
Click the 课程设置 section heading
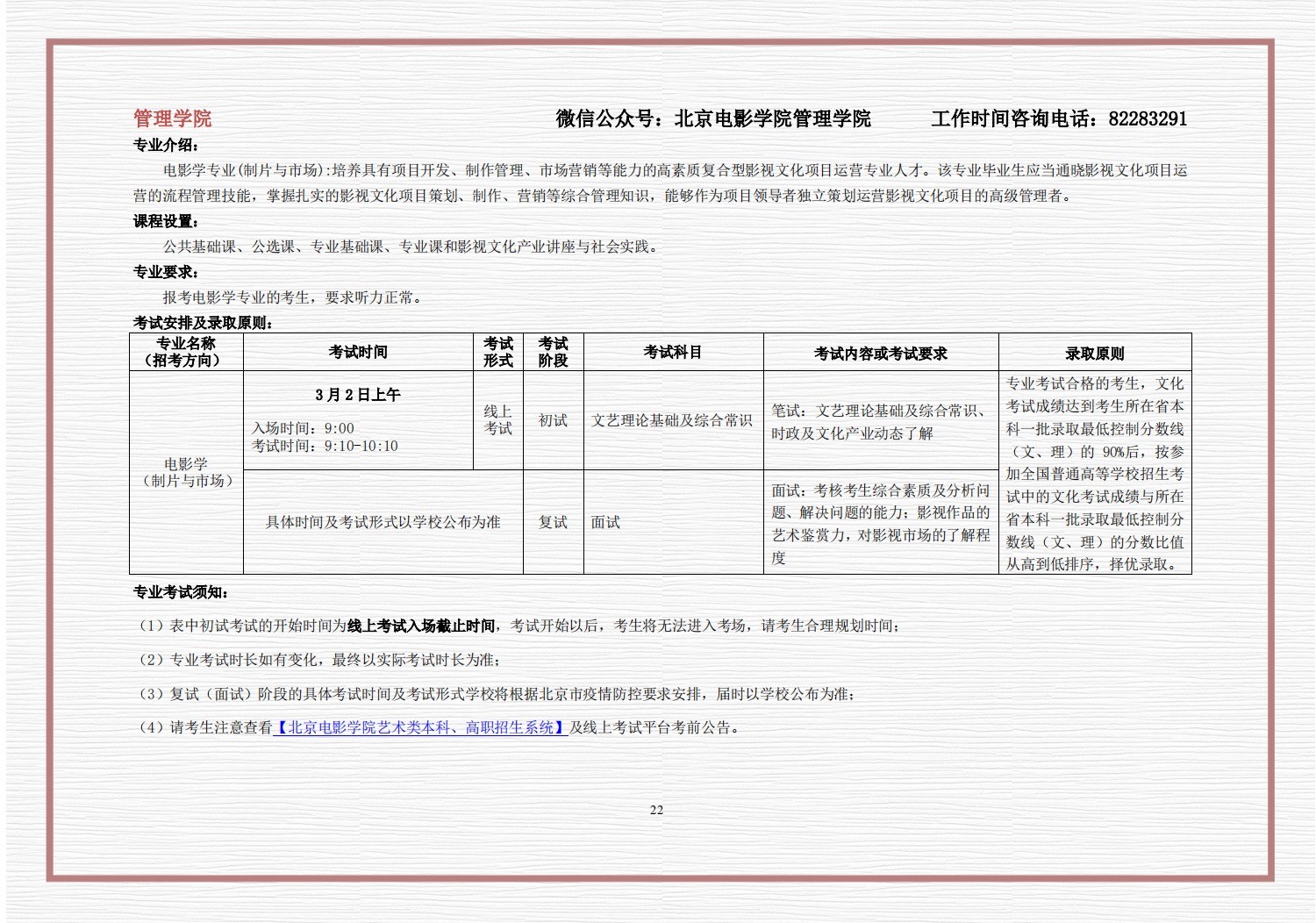pyautogui.click(x=166, y=221)
